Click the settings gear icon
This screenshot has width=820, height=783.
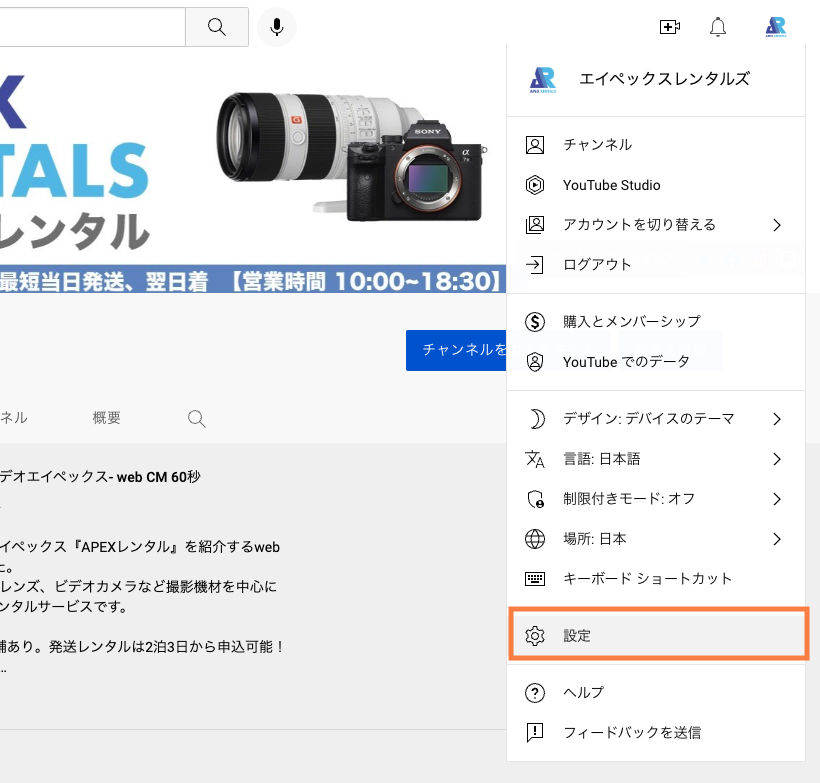(534, 636)
